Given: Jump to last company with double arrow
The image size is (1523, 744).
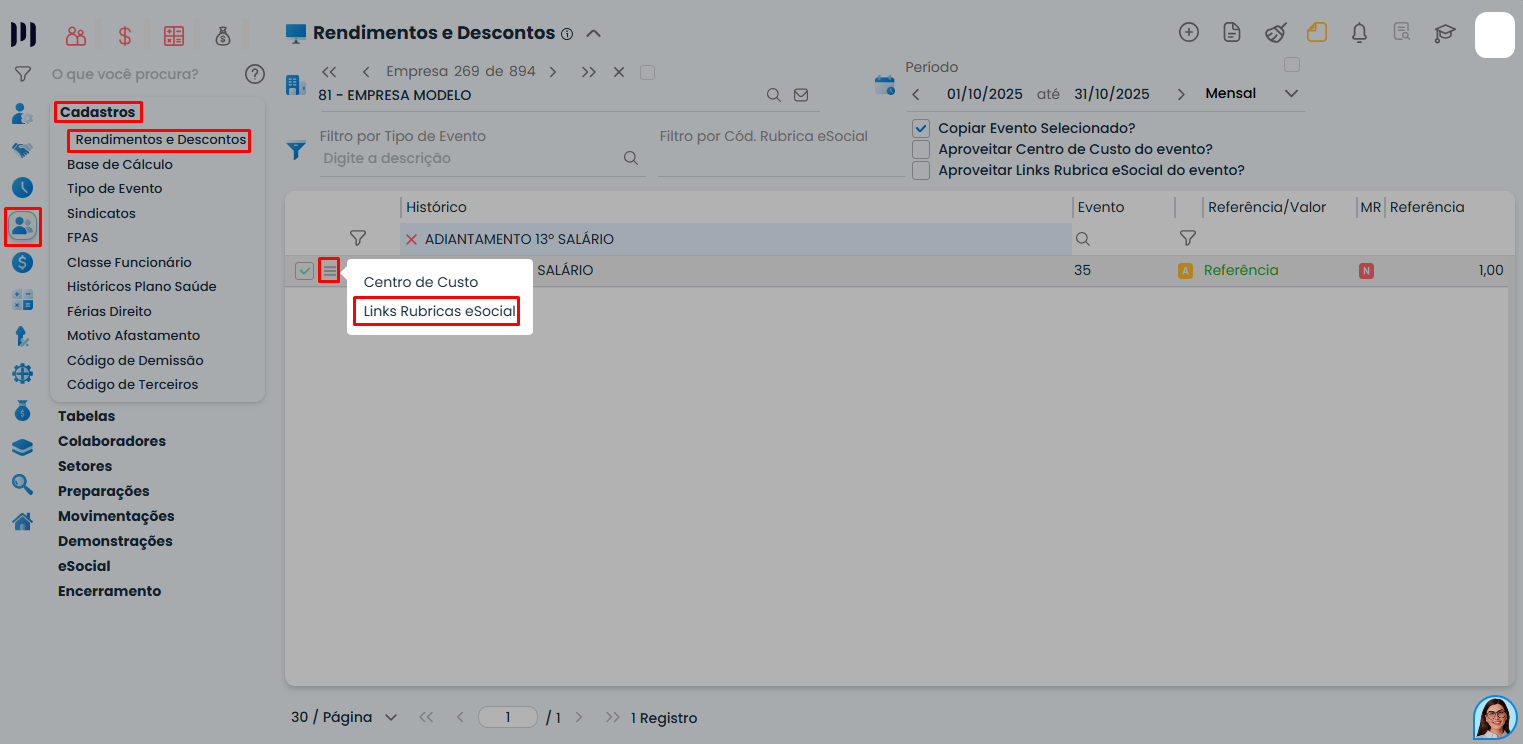Looking at the screenshot, I should tap(588, 72).
